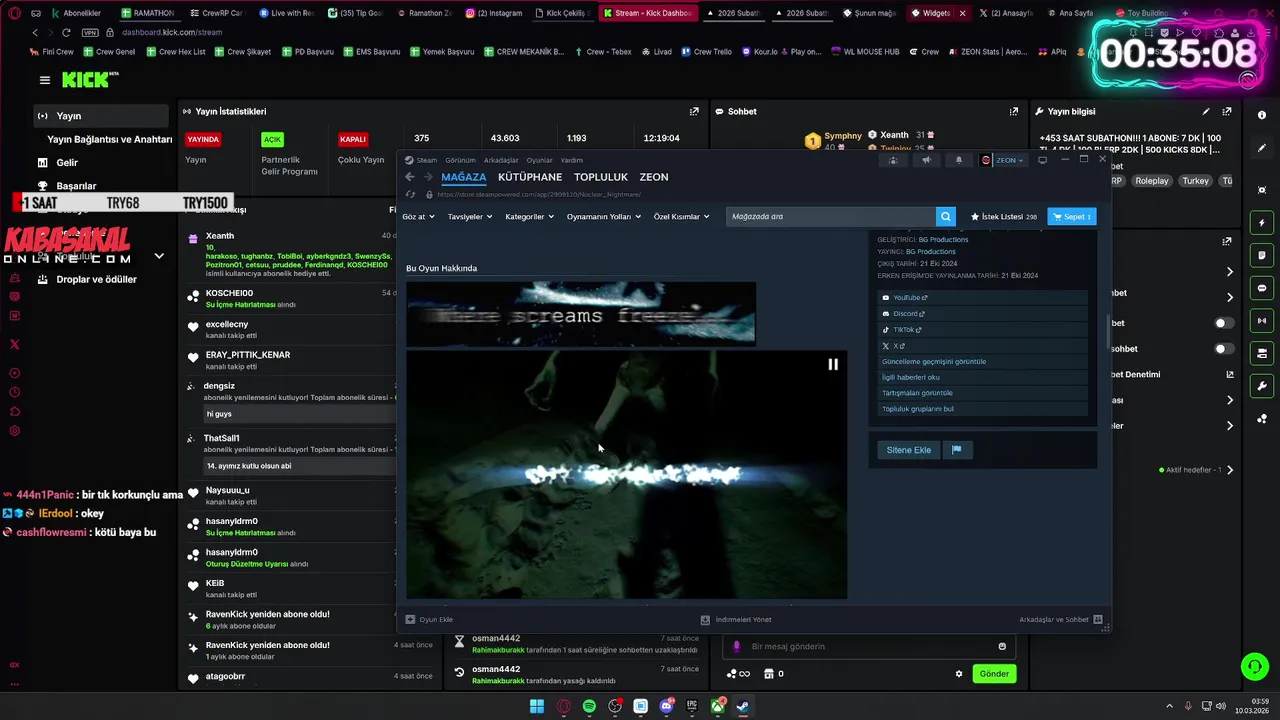Open Steam announcements megaphone icon

click(926, 160)
